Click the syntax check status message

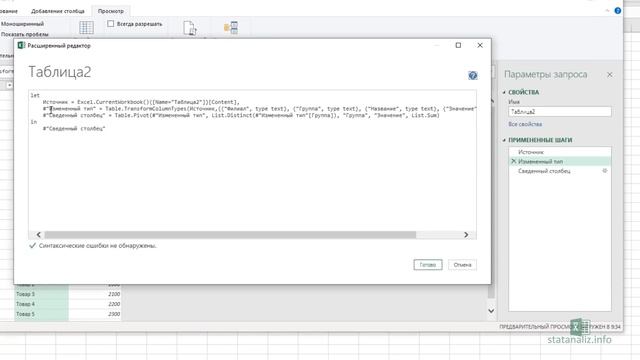pos(98,246)
